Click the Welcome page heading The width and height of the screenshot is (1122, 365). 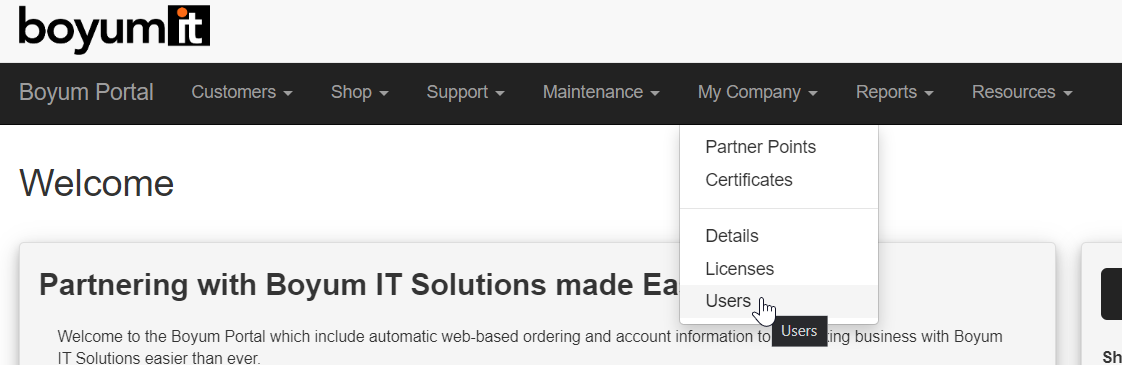(x=97, y=183)
